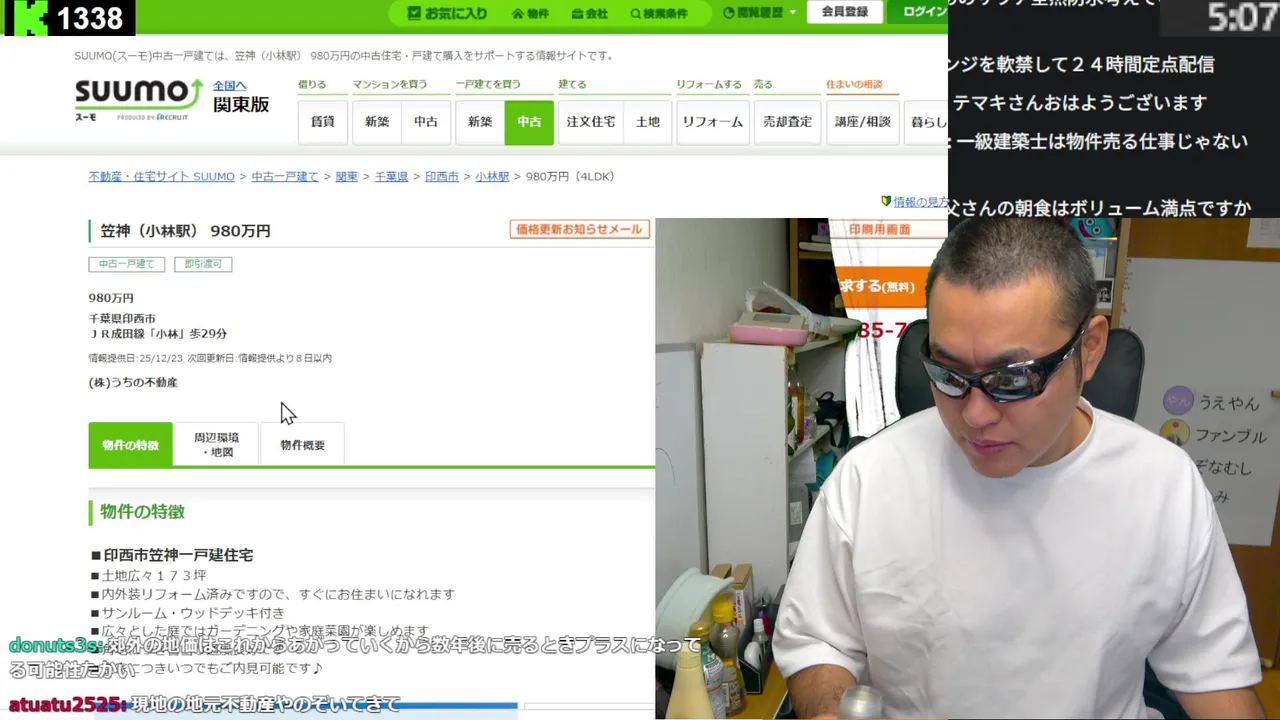This screenshot has height=720, width=1280.
Task: Open breadcrumb 中古一戸建て
Action: click(x=285, y=177)
